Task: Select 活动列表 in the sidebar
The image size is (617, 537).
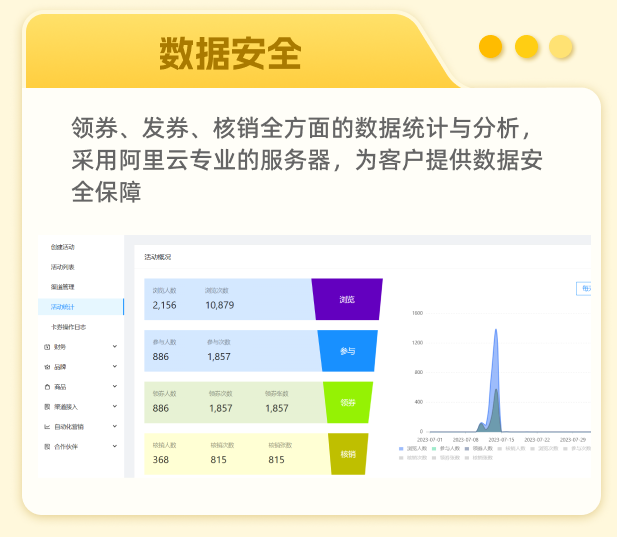Action: (63, 267)
